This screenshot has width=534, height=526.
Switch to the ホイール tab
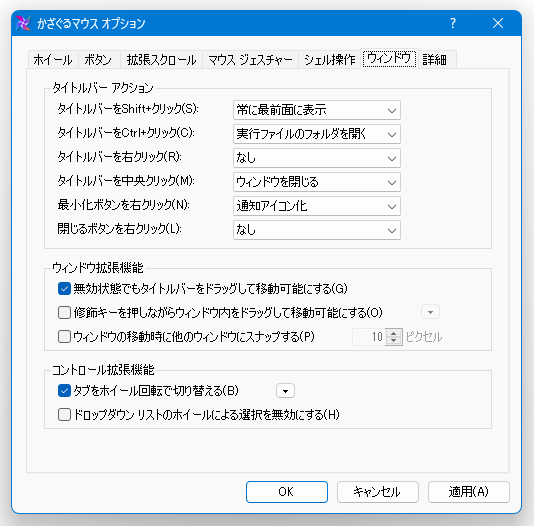tap(53, 60)
